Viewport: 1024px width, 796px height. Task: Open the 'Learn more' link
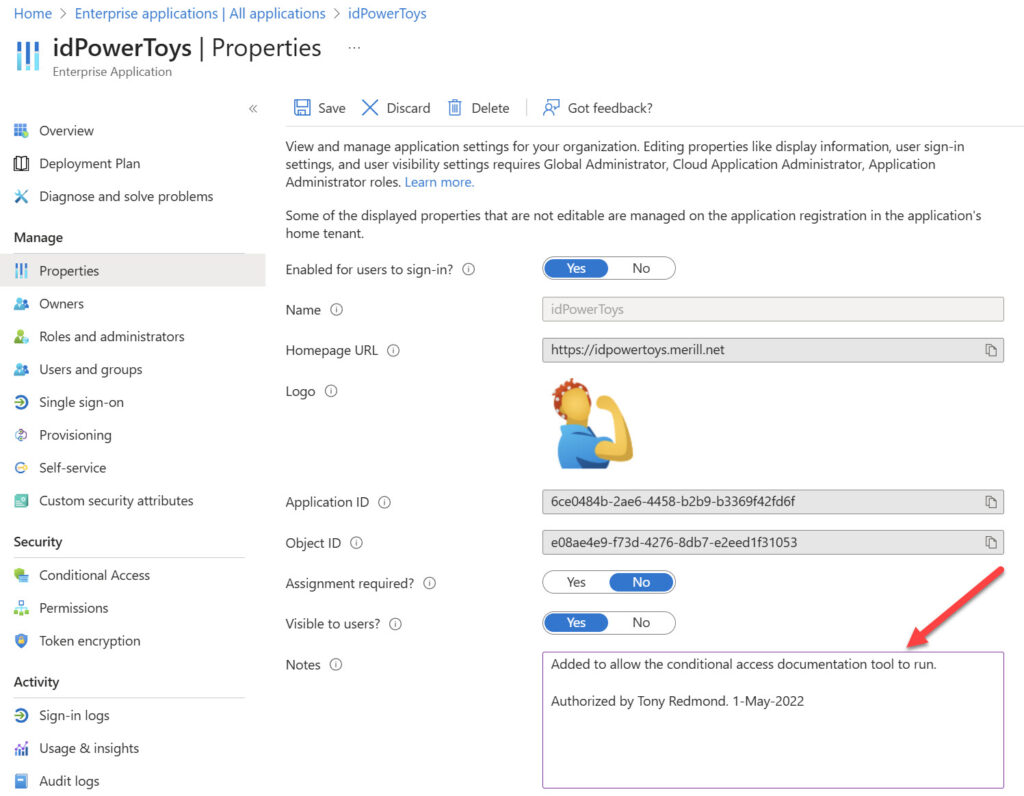point(438,182)
